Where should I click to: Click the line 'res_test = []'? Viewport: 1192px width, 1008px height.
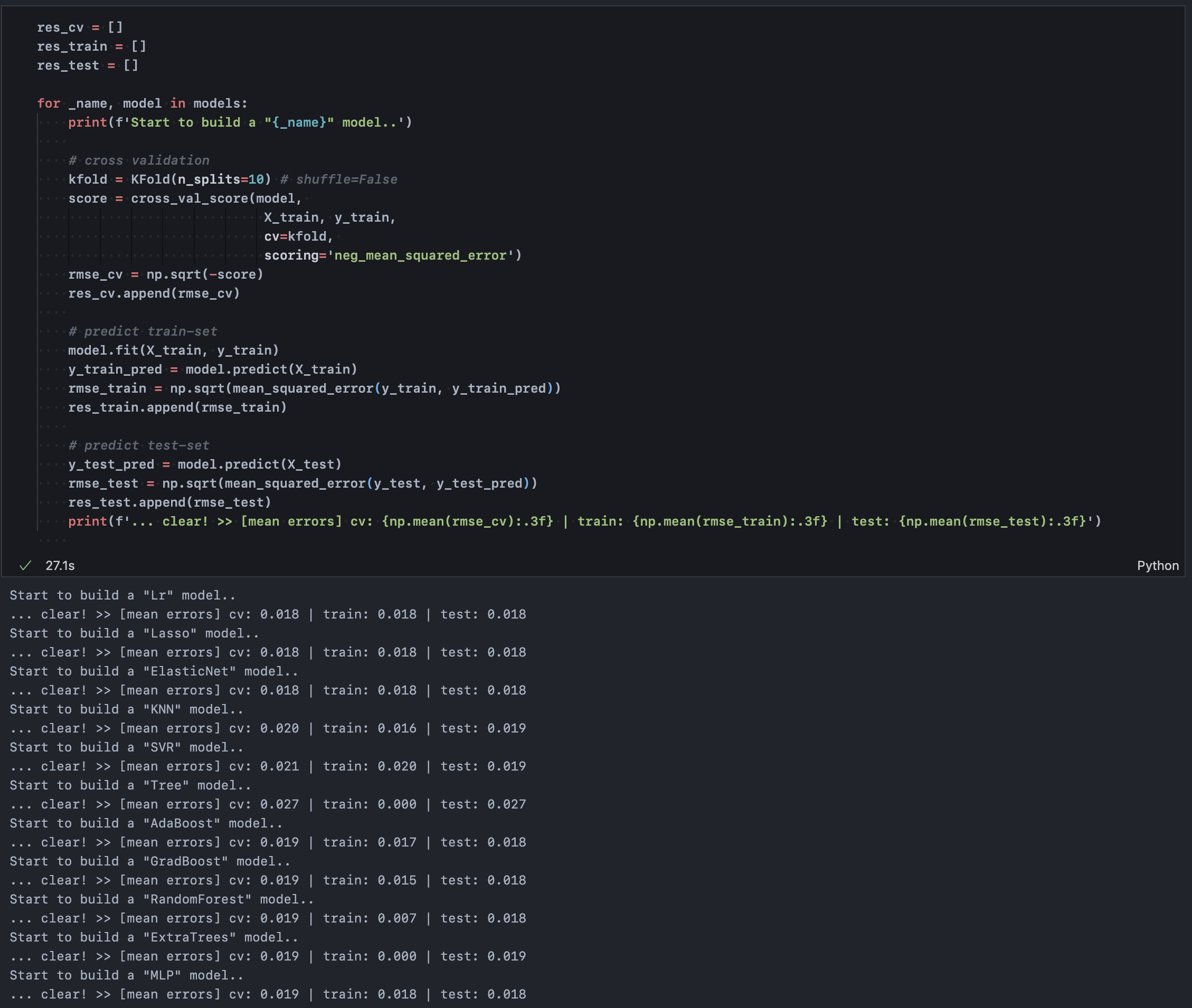tap(88, 66)
